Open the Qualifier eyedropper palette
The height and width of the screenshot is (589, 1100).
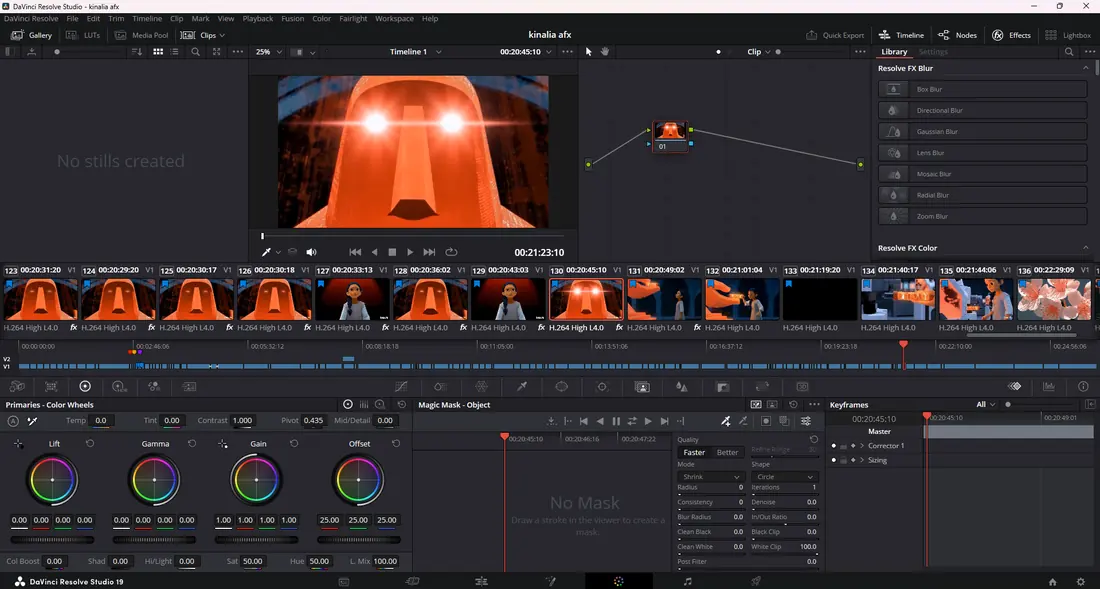(522, 386)
